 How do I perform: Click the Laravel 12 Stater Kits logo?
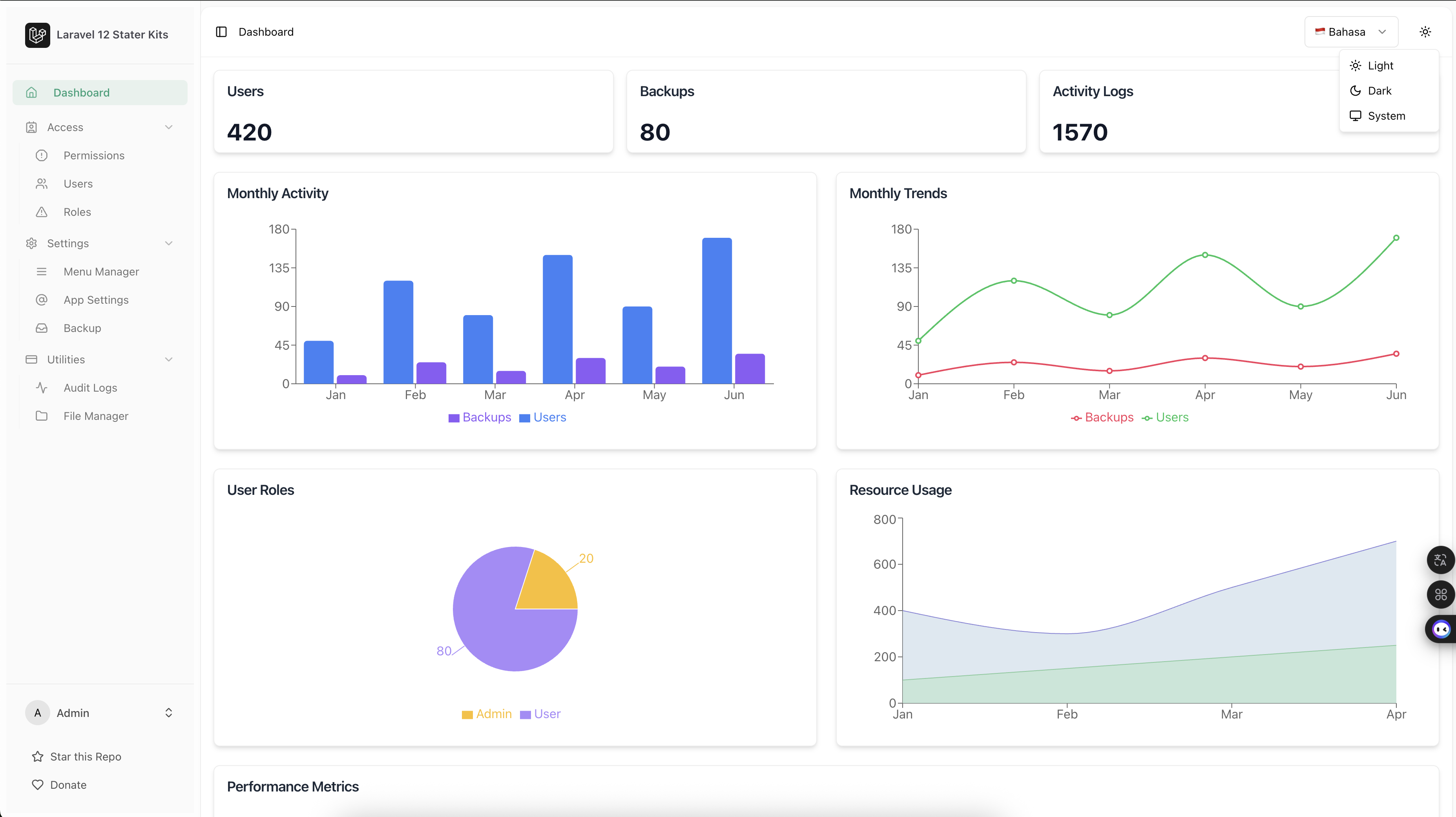37,35
